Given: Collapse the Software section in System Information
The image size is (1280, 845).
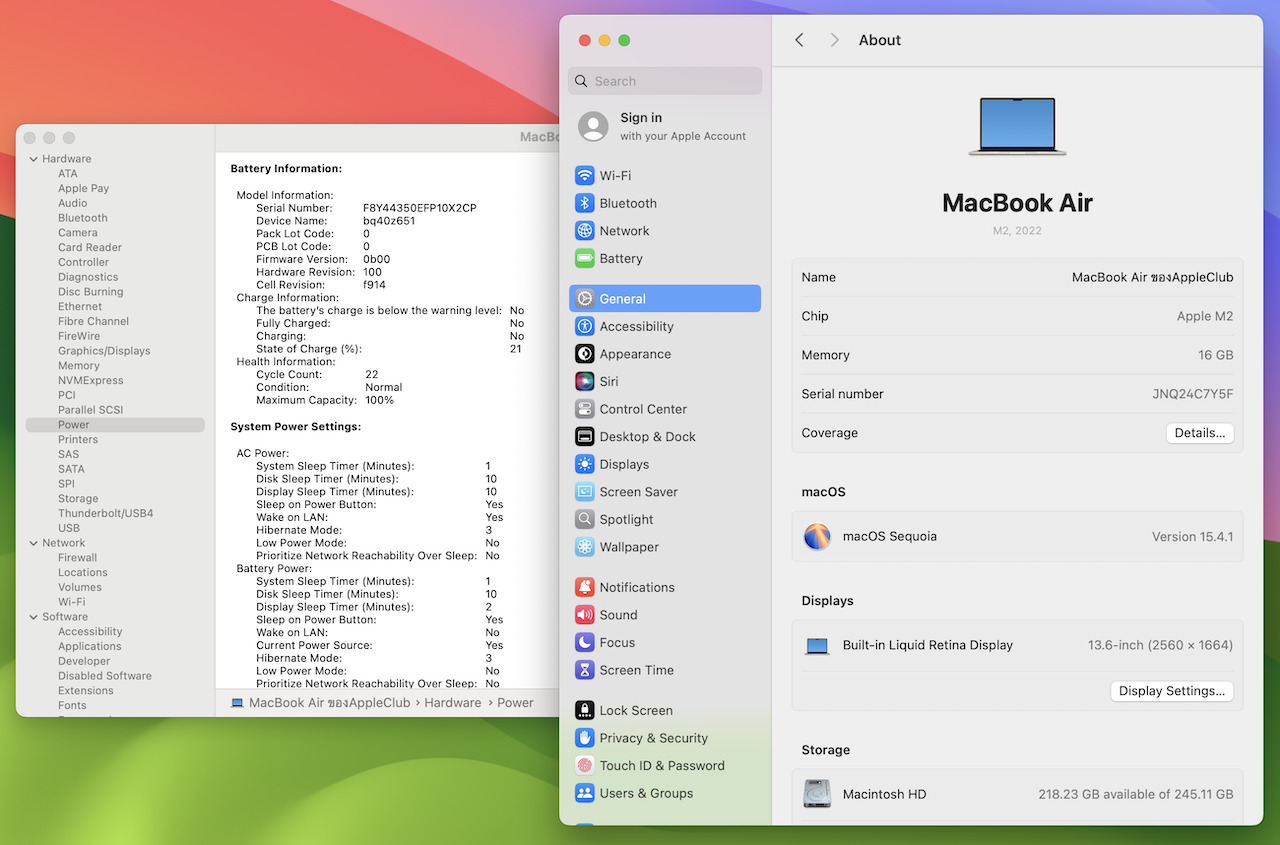Looking at the screenshot, I should tap(33, 617).
